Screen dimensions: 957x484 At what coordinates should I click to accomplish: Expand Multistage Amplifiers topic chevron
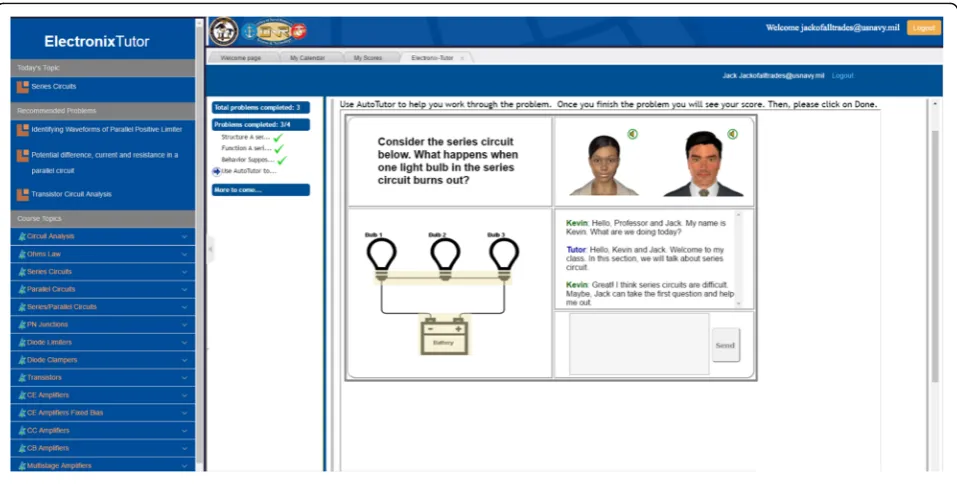click(184, 466)
